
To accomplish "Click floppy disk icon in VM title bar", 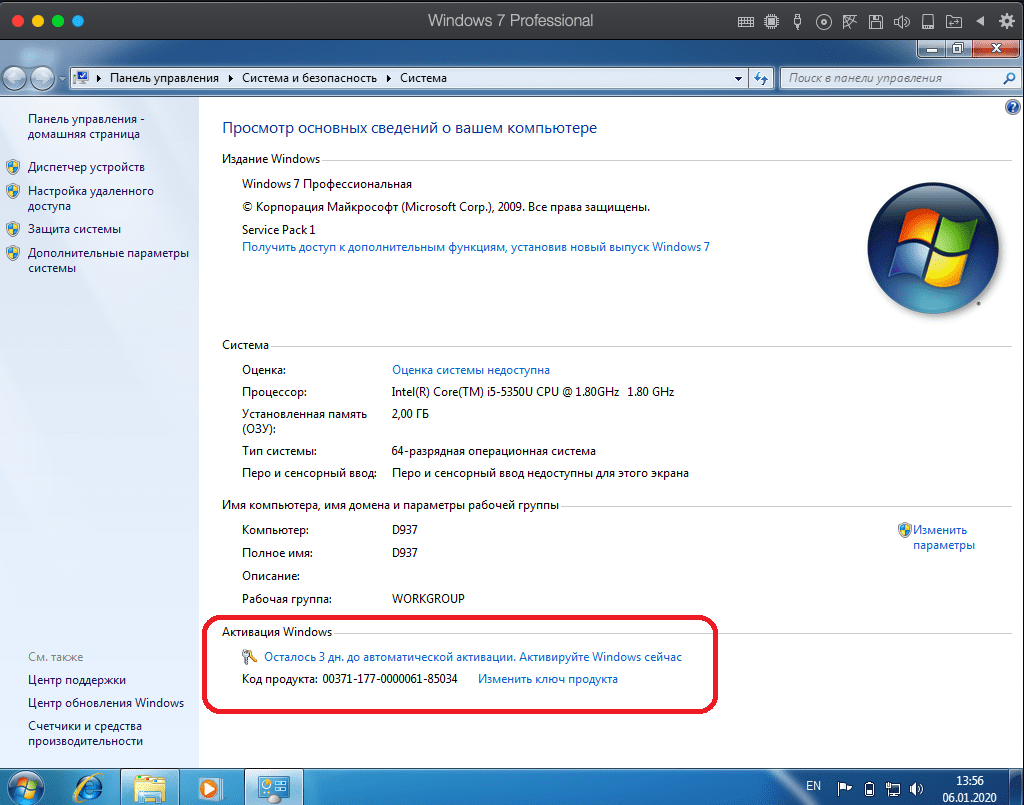I will tap(876, 22).
